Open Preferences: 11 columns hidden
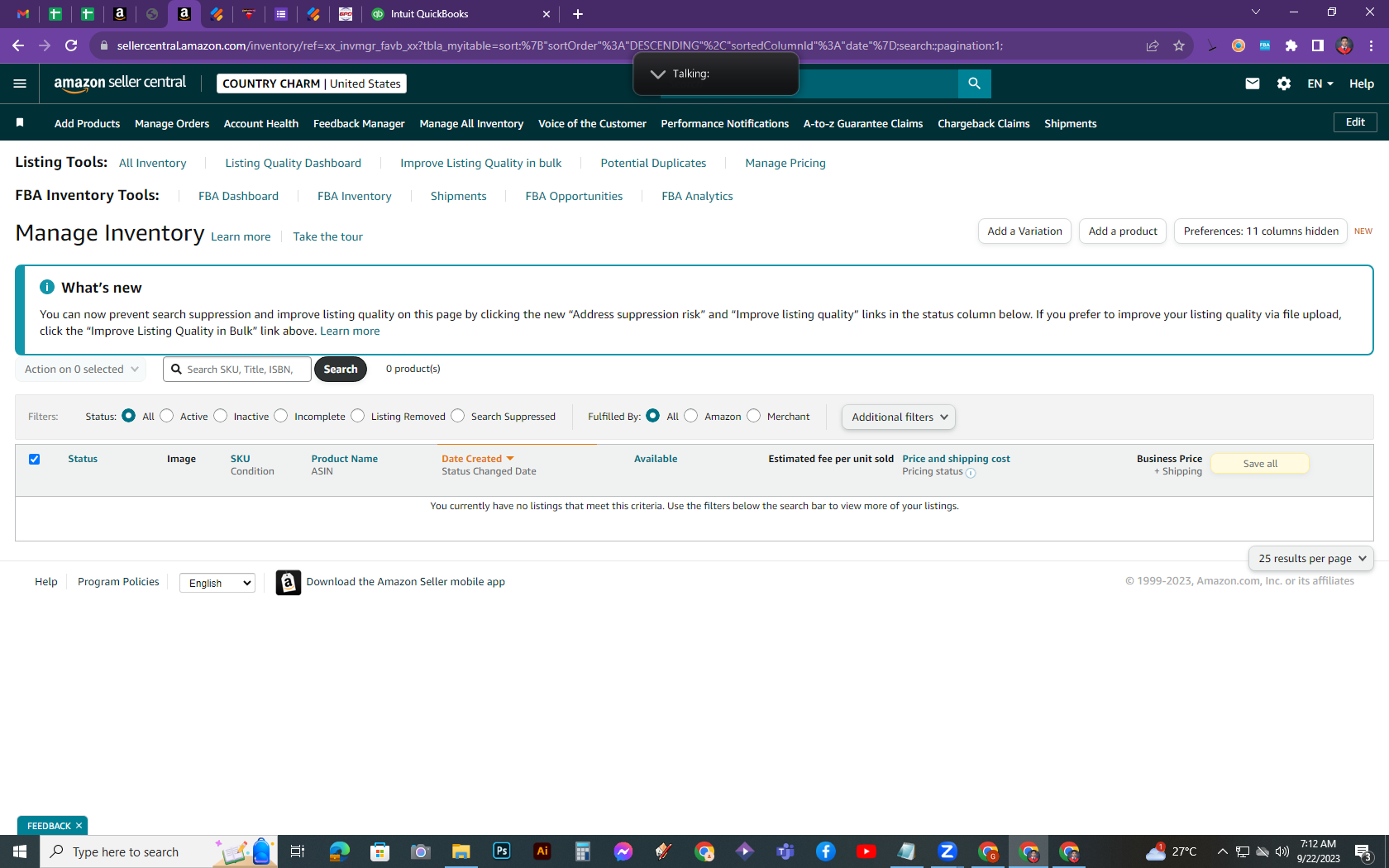1389x868 pixels. (x=1261, y=231)
